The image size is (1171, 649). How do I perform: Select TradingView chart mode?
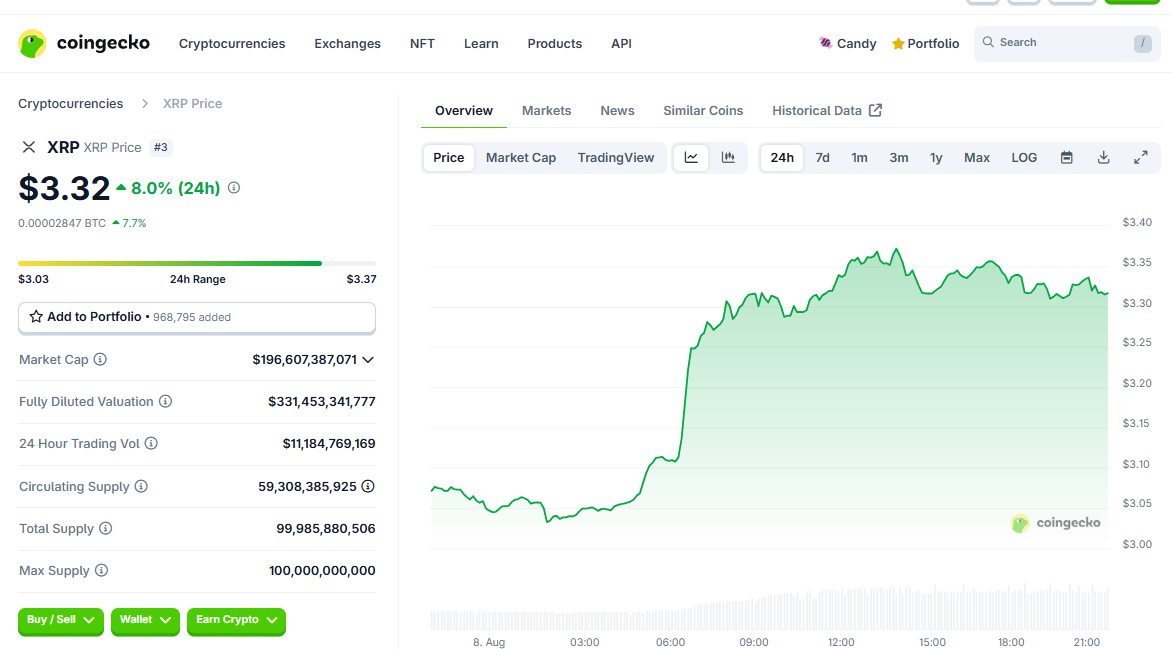tap(615, 158)
